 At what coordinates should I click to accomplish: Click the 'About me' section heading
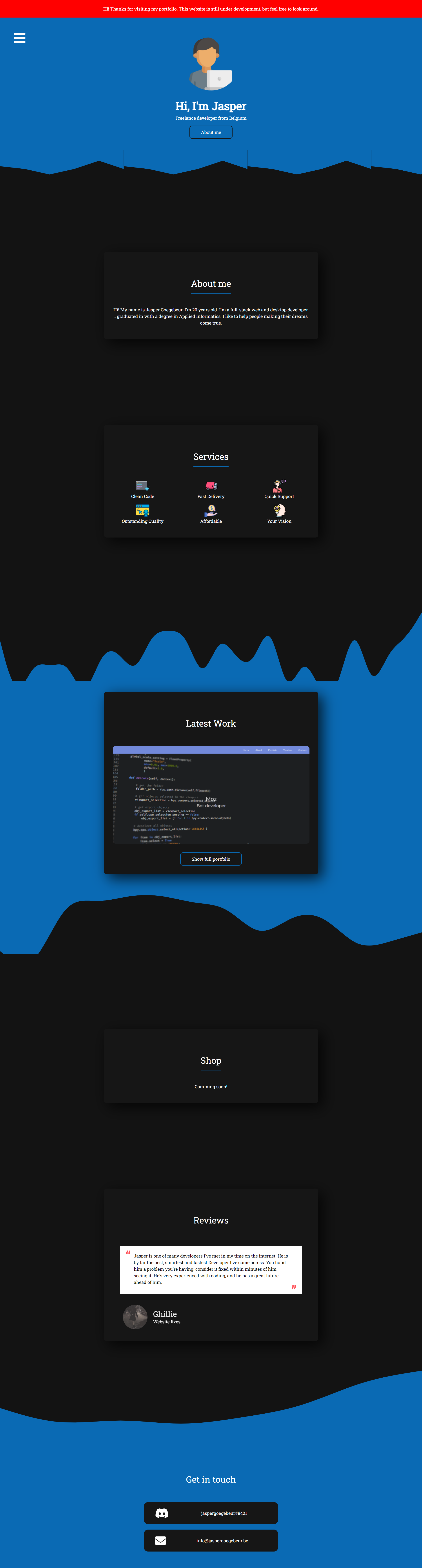click(x=211, y=284)
